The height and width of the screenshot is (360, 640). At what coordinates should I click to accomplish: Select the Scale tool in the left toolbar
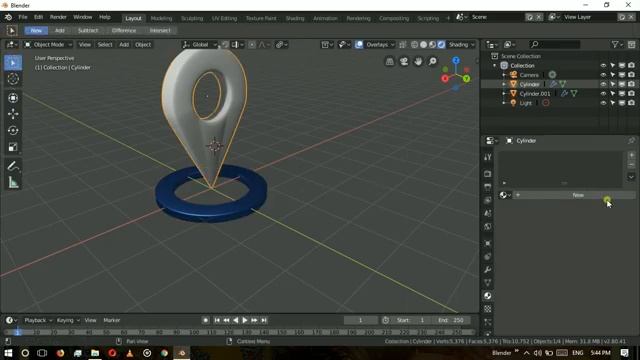[x=13, y=147]
